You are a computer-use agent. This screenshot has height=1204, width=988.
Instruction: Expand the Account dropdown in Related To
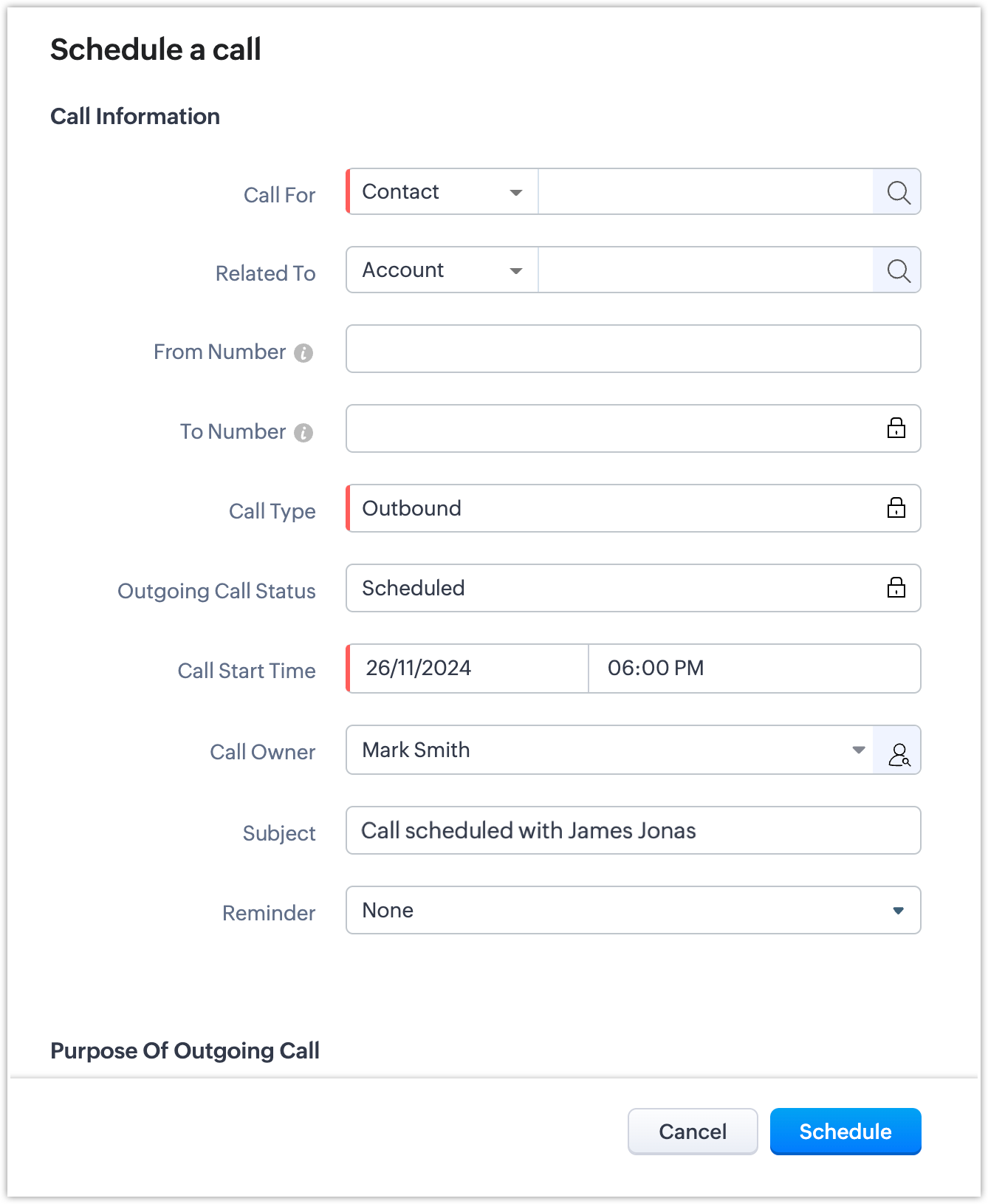(x=443, y=270)
